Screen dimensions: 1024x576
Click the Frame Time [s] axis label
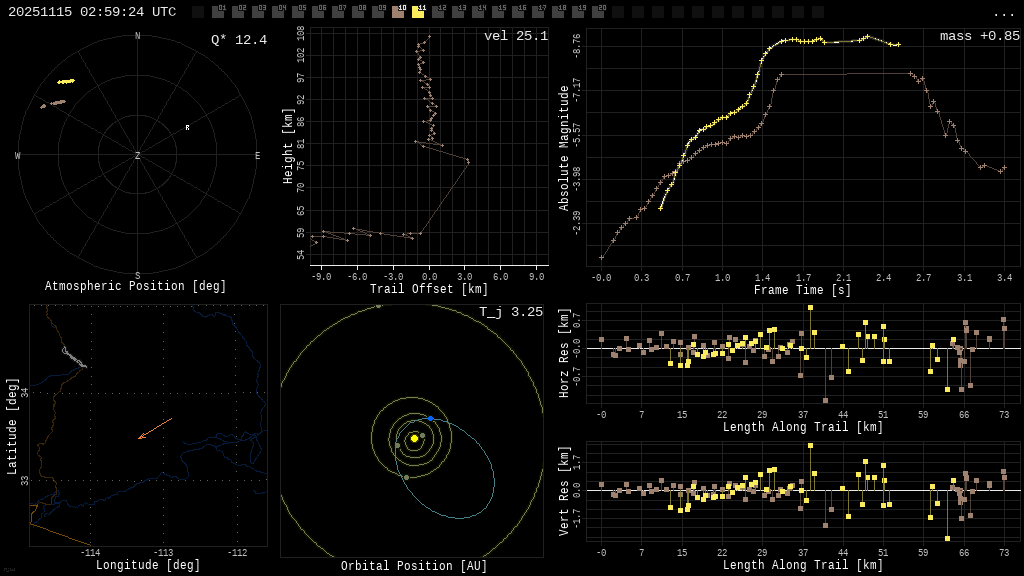click(x=802, y=290)
